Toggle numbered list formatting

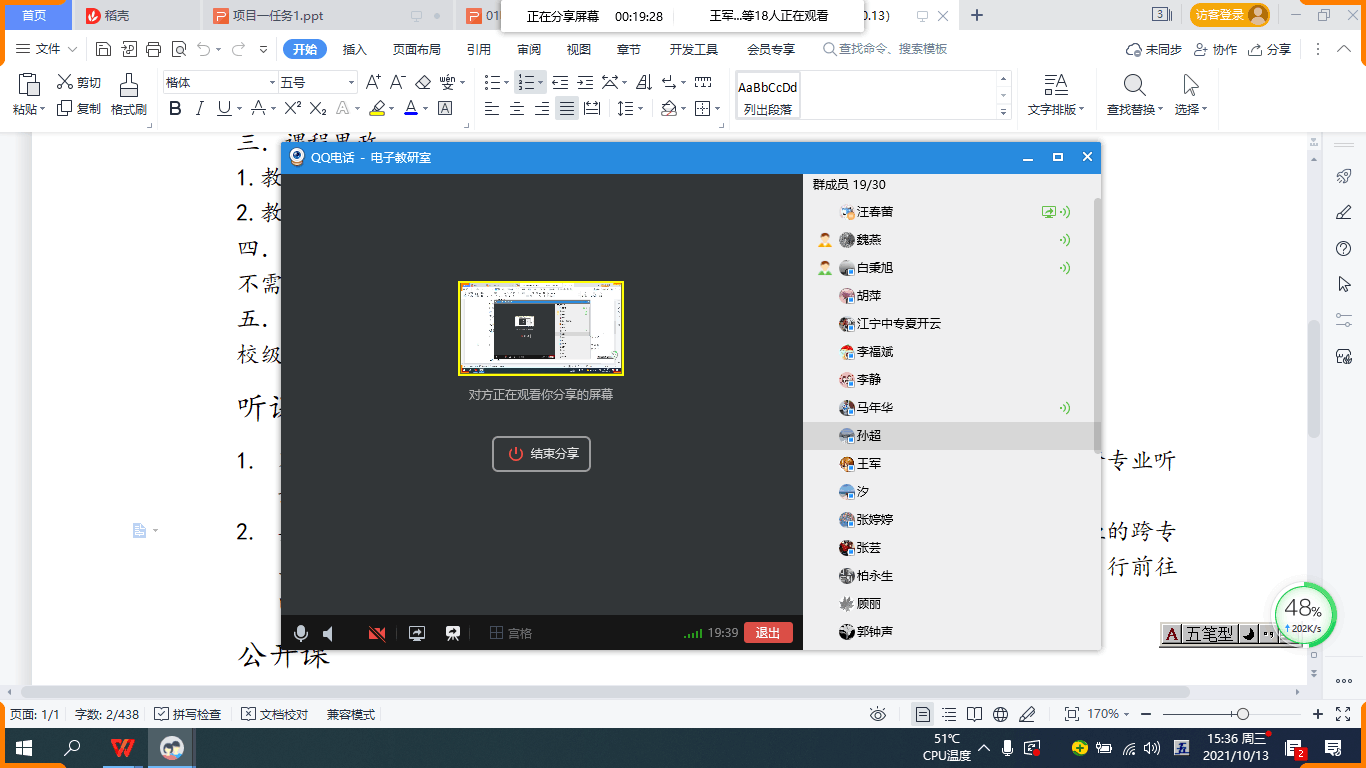click(x=527, y=82)
